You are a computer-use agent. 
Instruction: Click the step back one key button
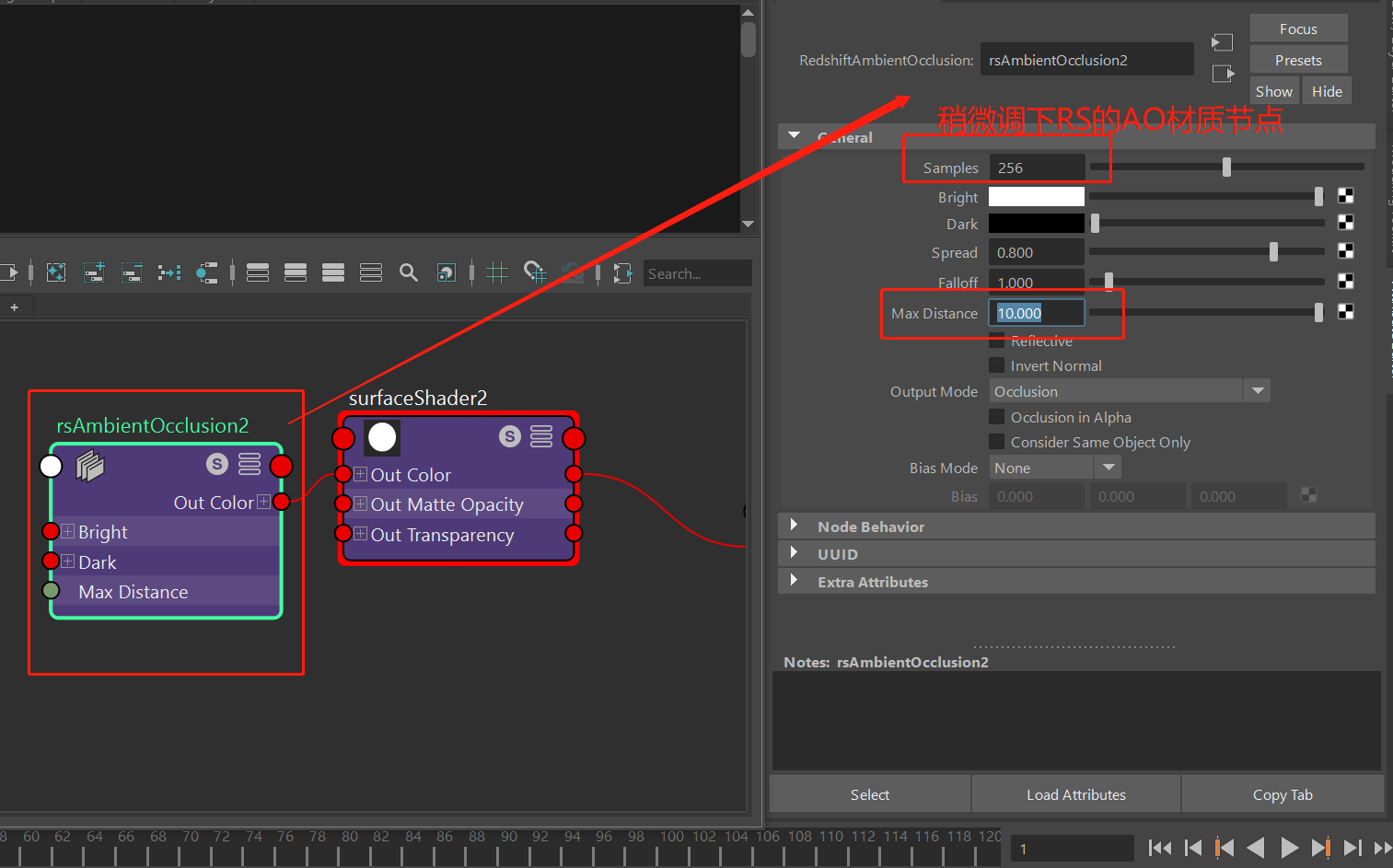(x=1225, y=848)
